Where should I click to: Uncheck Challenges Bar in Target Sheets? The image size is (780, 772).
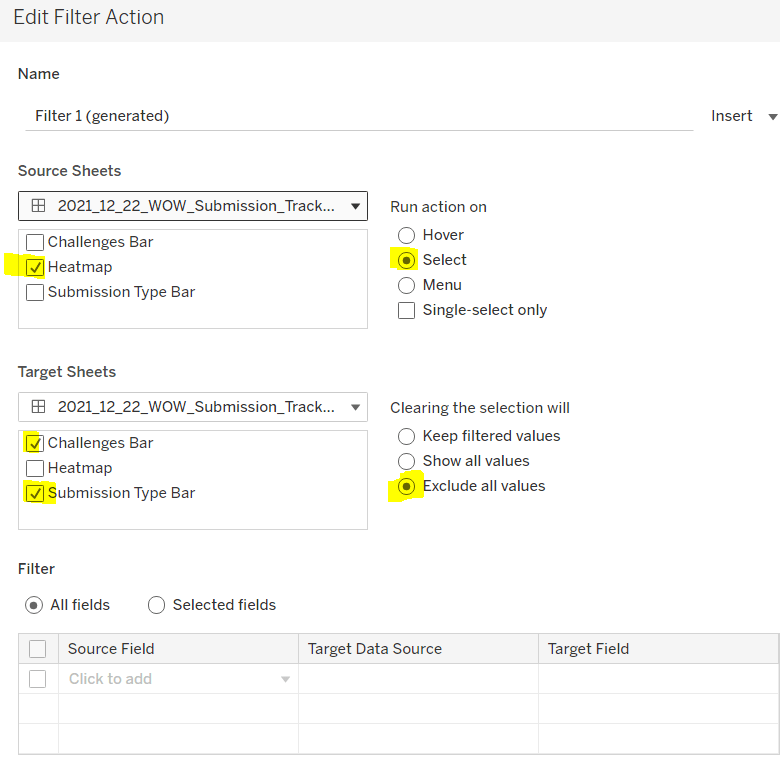[x=35, y=443]
